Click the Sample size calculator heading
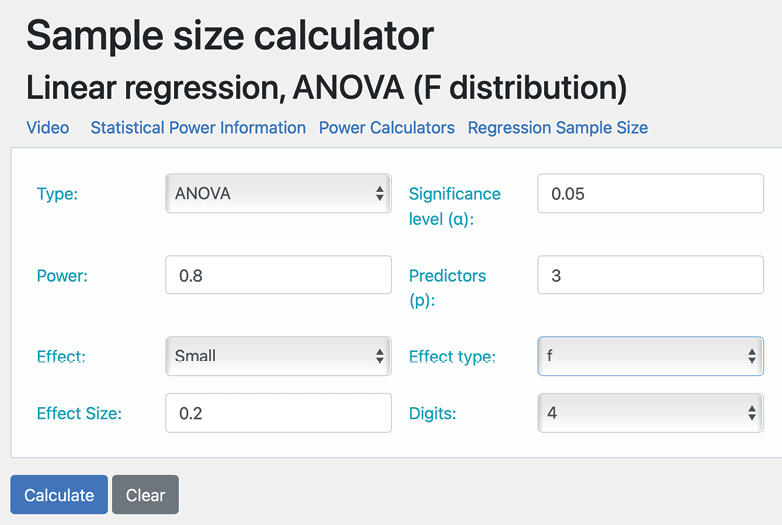This screenshot has width=782, height=525. tap(230, 36)
